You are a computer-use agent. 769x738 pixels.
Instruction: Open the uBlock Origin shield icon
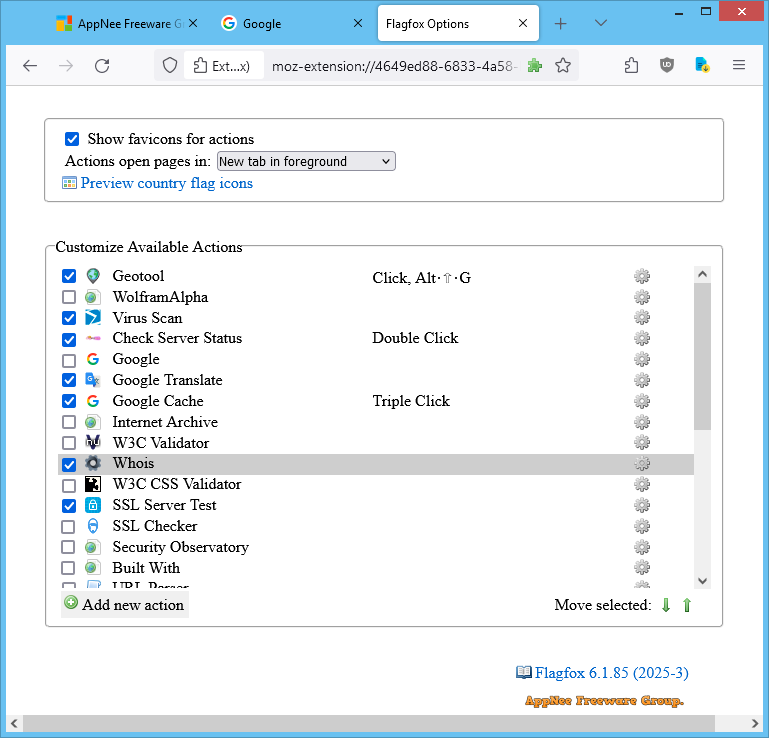coord(666,65)
